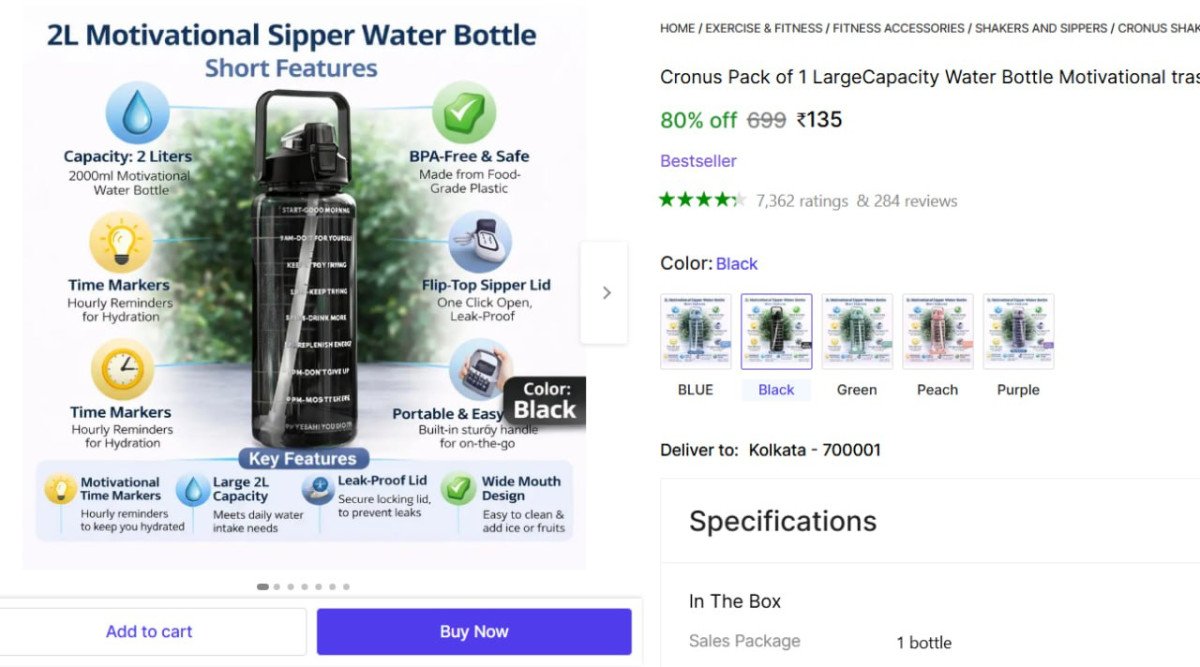
Task: Choose the Green color bottle thumbnail
Action: (x=857, y=332)
